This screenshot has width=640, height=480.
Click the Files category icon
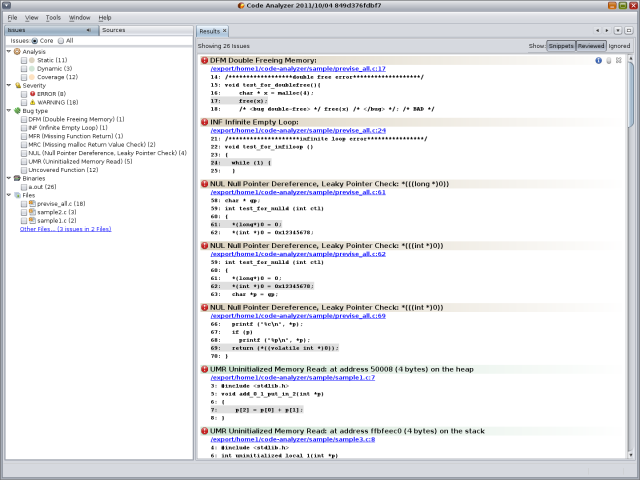pos(17,195)
